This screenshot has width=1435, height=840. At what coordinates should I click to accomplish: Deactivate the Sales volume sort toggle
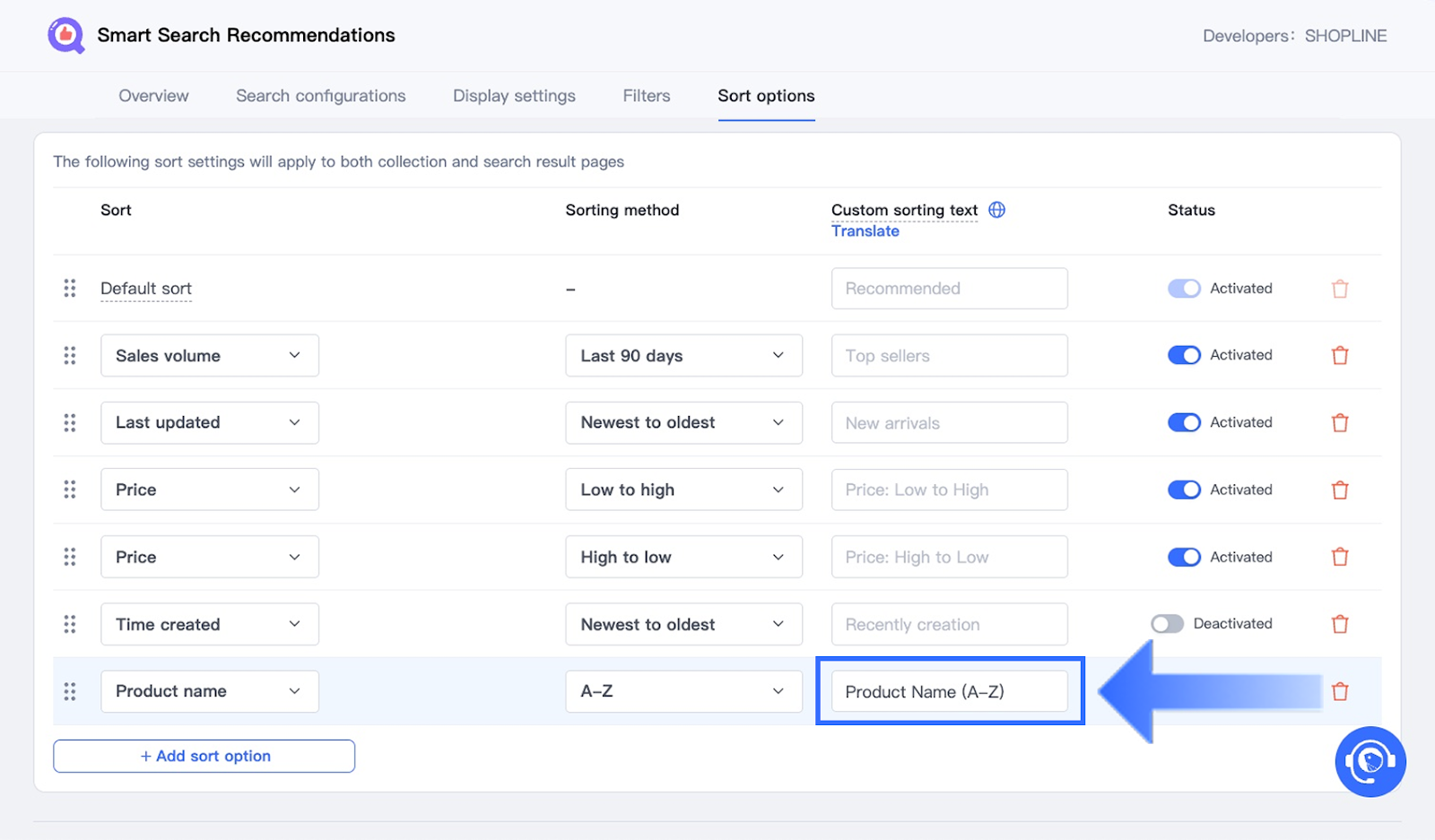1184,355
